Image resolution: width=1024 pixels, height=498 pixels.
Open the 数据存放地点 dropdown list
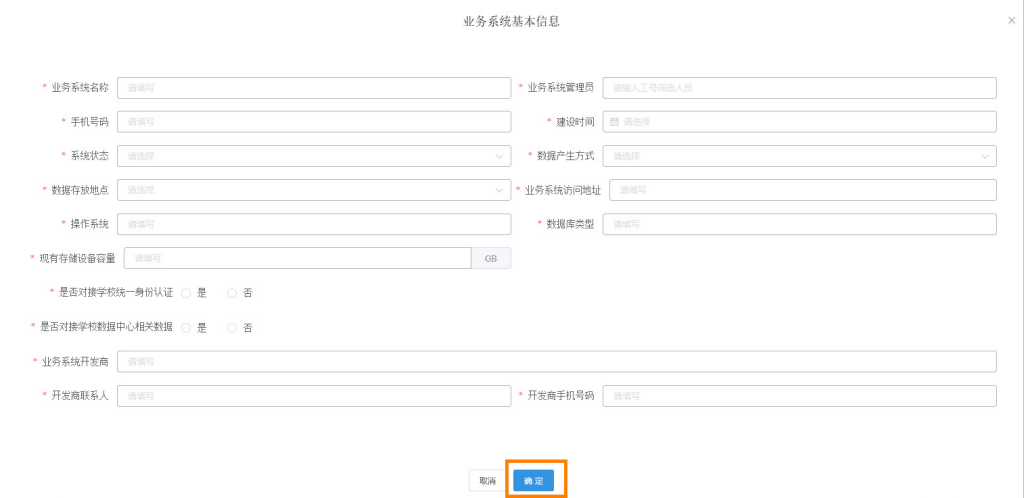click(313, 190)
